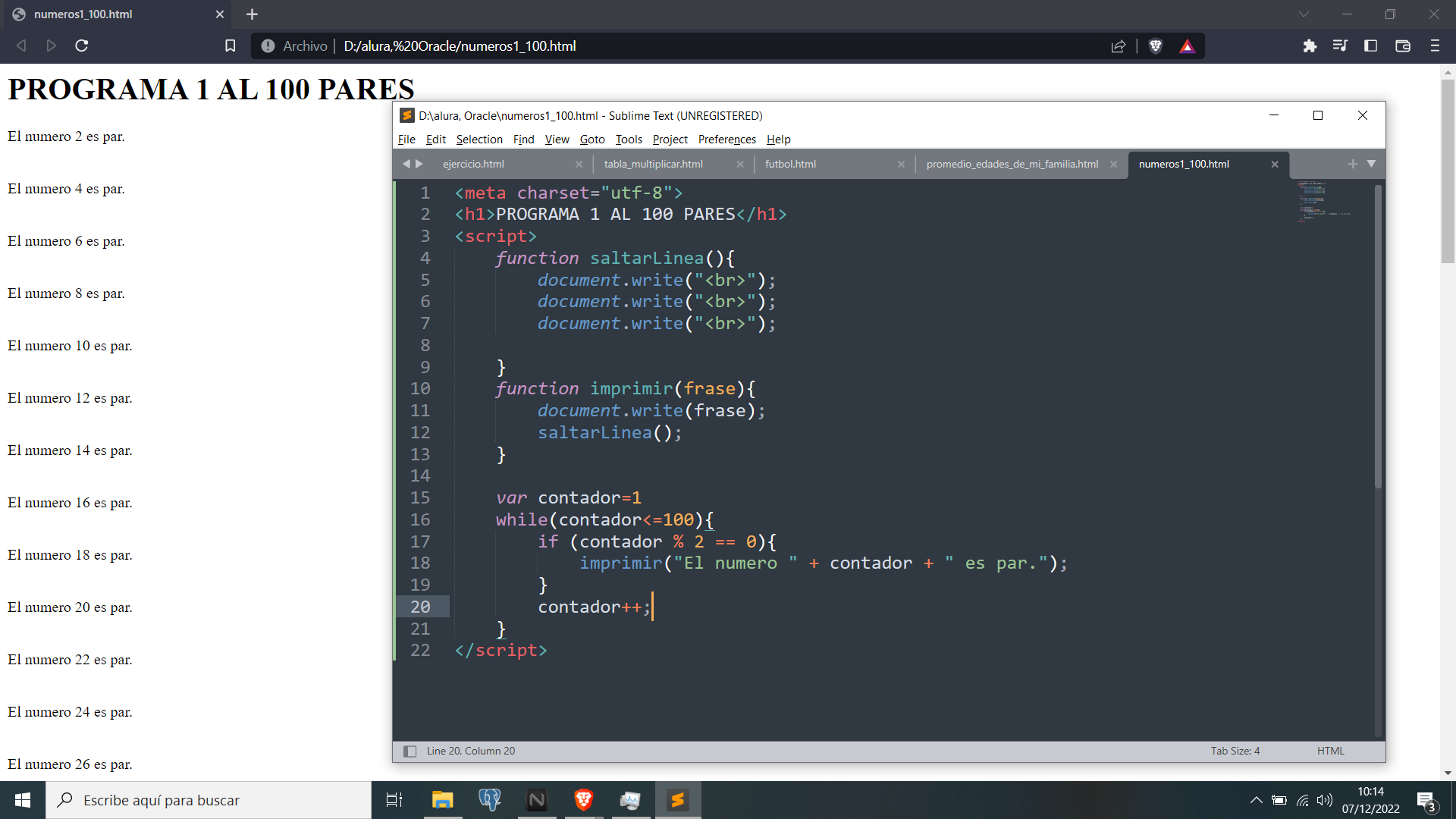This screenshot has height=819, width=1456.
Task: Open the Tools menu in Sublime Text
Action: [x=629, y=140]
